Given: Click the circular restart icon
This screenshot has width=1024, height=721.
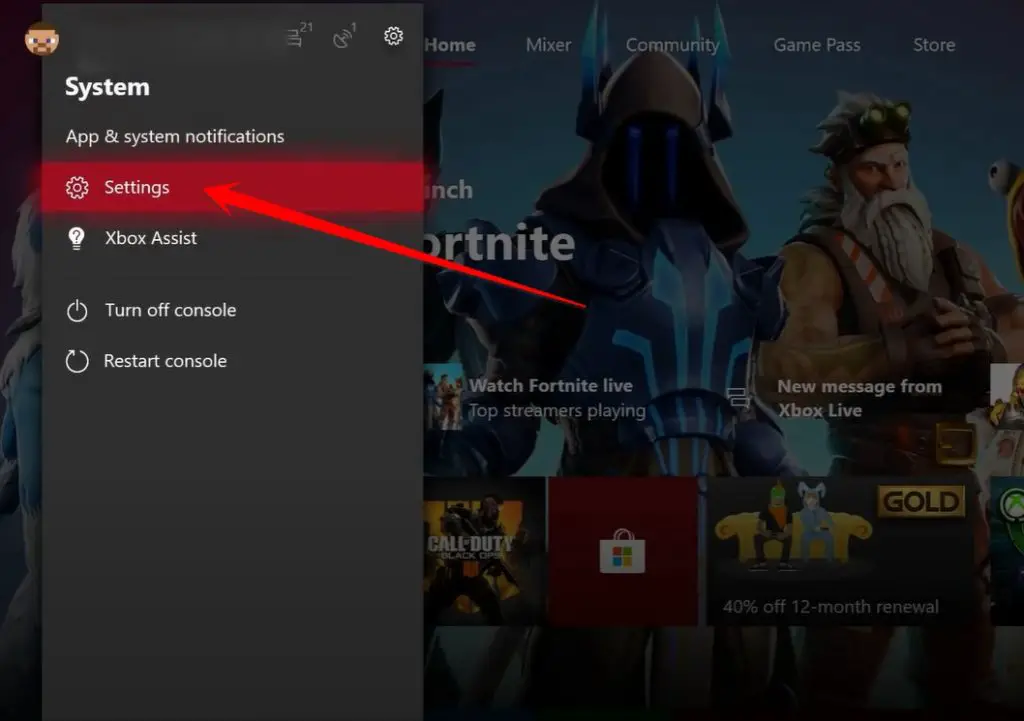Looking at the screenshot, I should [77, 361].
